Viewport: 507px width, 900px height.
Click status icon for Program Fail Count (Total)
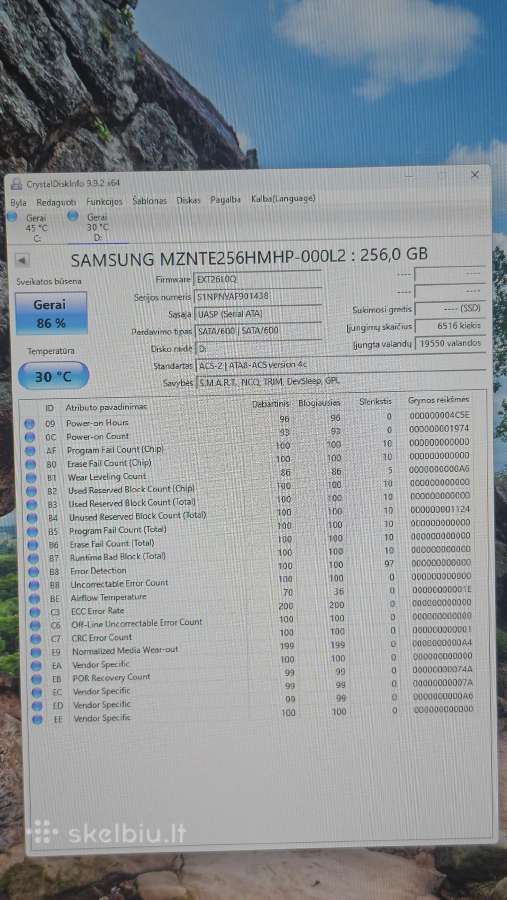33,532
